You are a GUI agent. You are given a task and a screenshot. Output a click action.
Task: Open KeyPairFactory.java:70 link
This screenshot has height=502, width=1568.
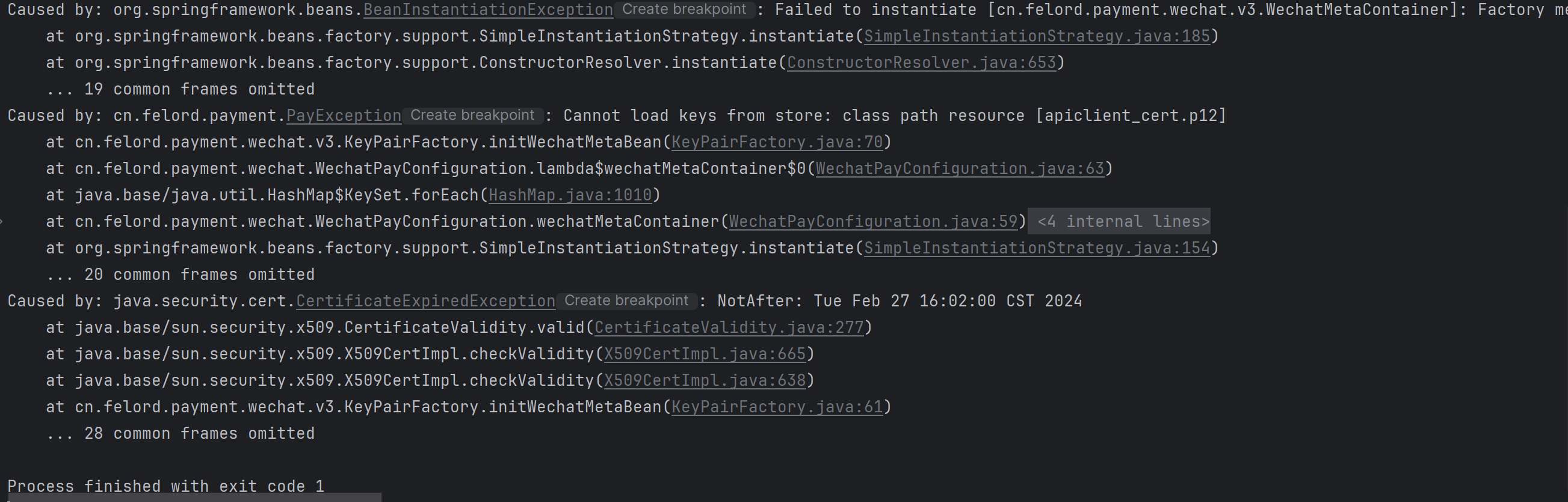777,143
